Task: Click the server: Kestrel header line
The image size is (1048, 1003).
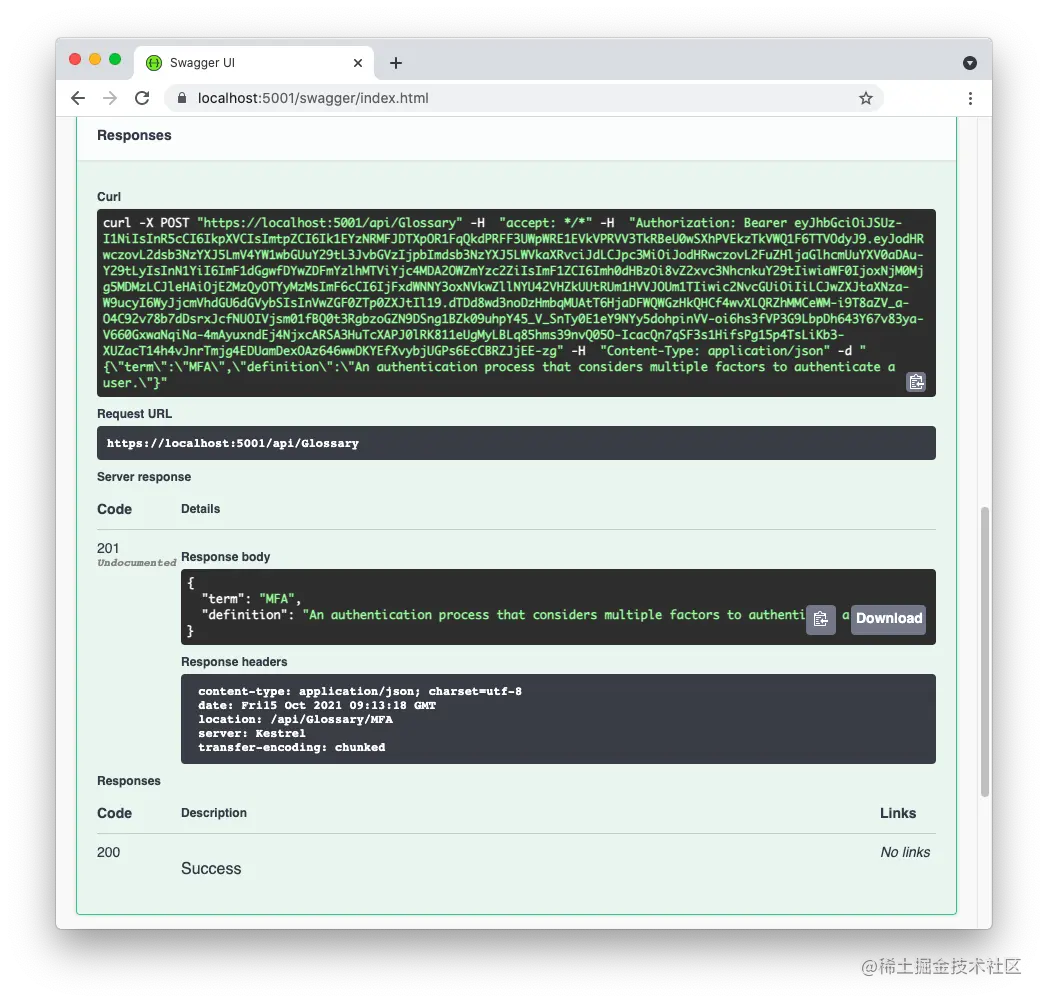Action: click(251, 734)
